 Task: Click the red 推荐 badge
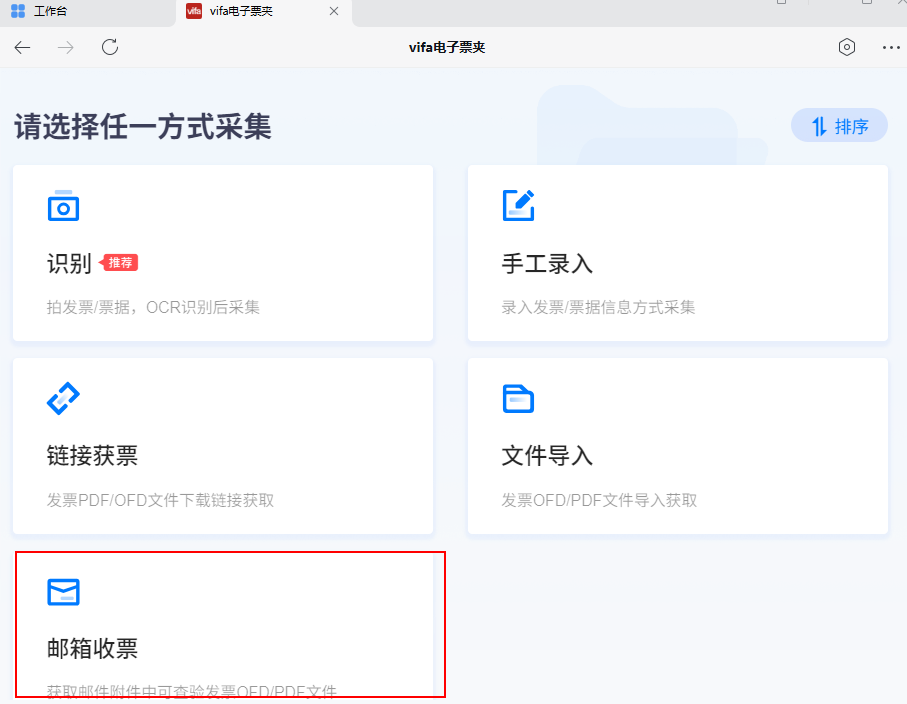click(x=120, y=263)
